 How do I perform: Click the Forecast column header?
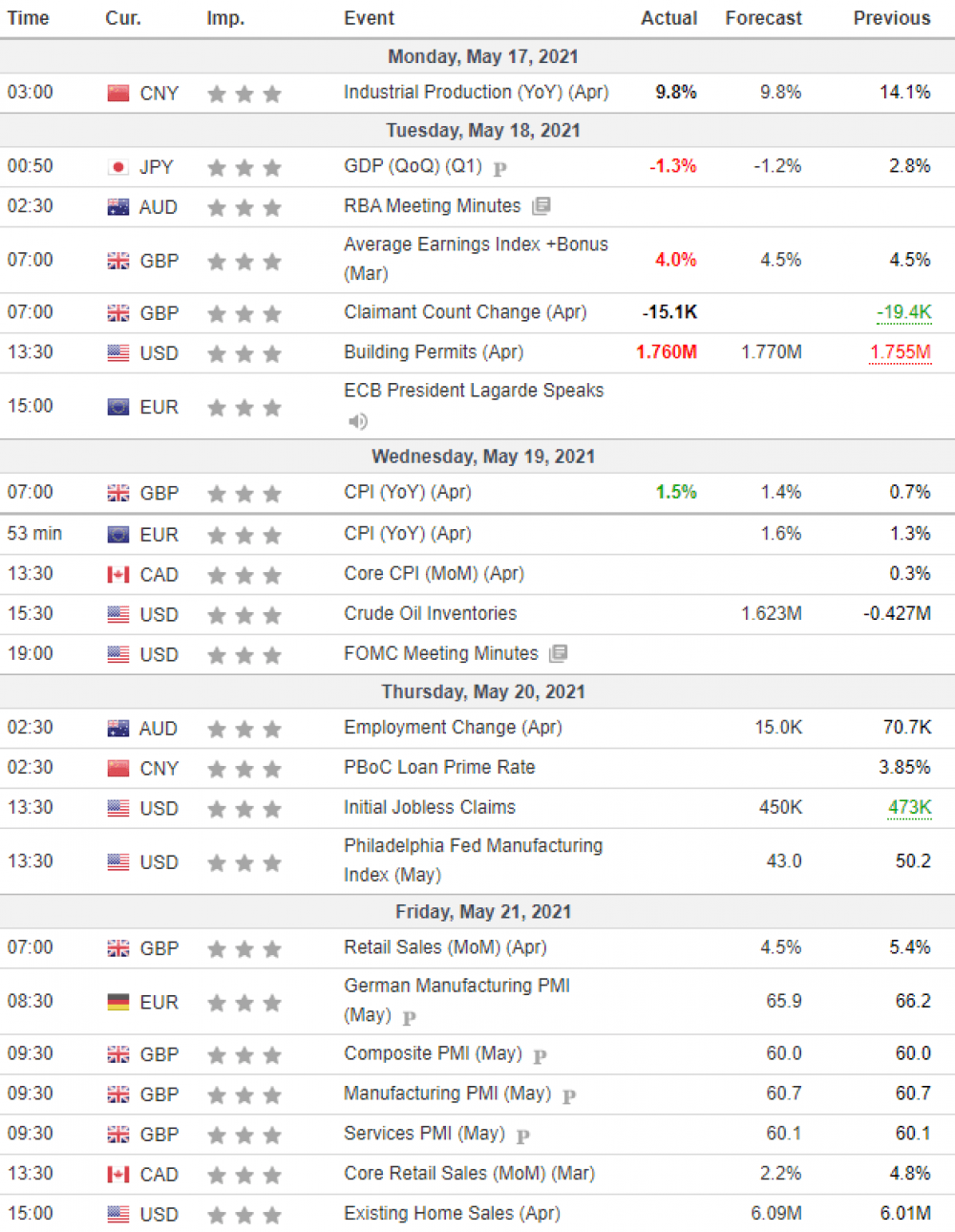click(x=764, y=18)
